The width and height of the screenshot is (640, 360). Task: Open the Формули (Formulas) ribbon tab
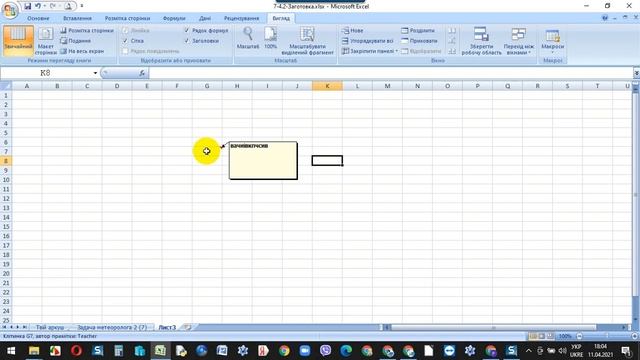[174, 18]
